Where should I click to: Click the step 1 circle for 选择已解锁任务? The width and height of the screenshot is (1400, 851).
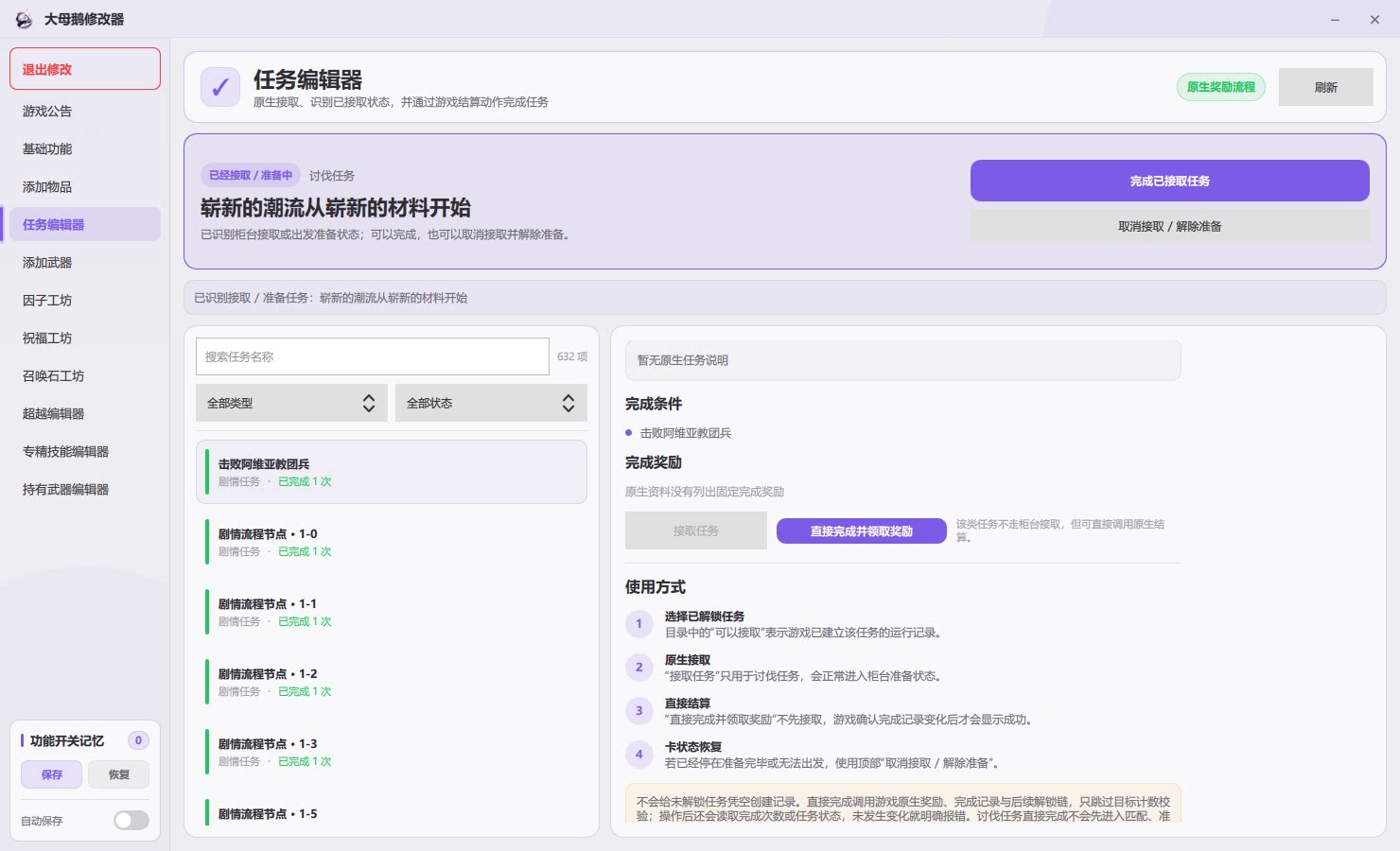click(639, 624)
